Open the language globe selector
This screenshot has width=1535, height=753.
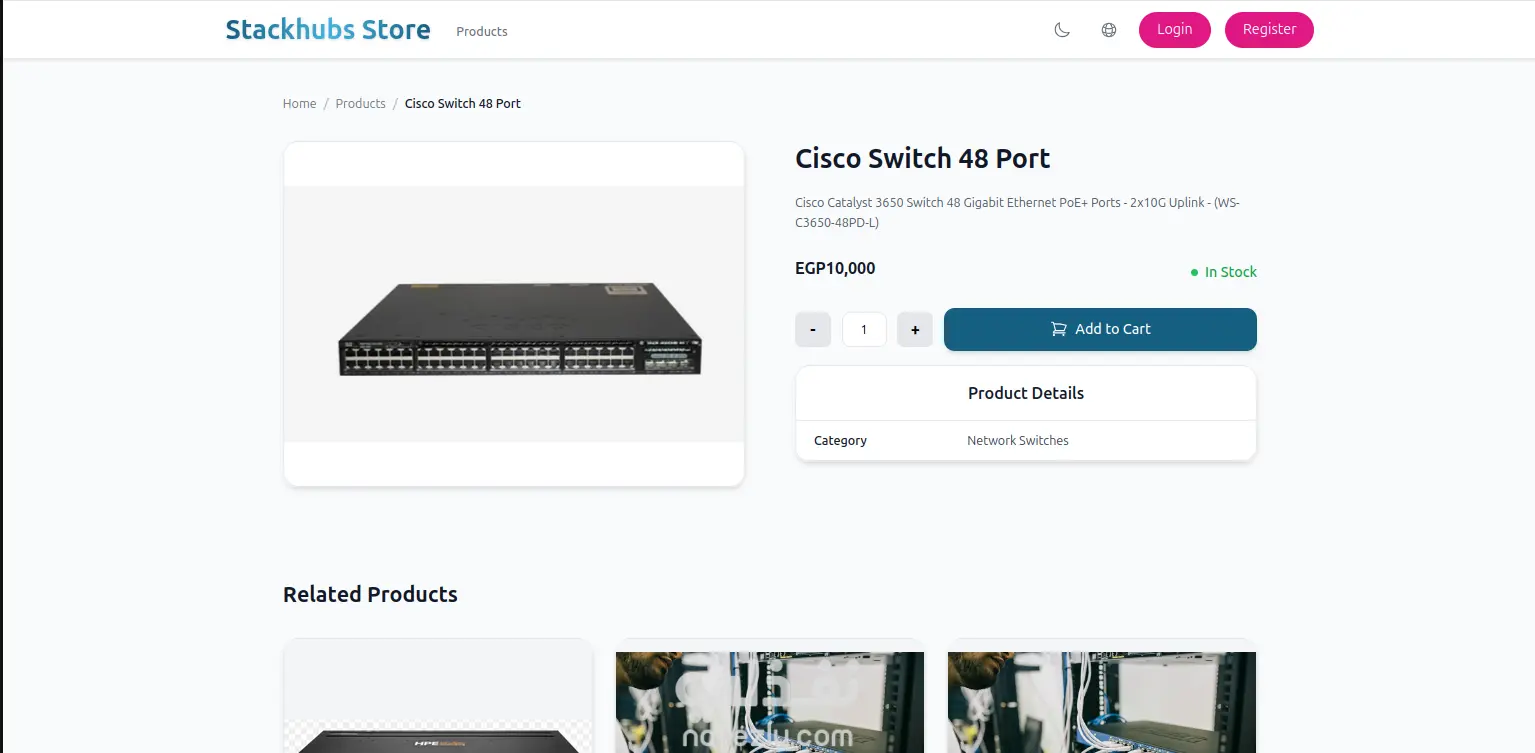click(1108, 30)
